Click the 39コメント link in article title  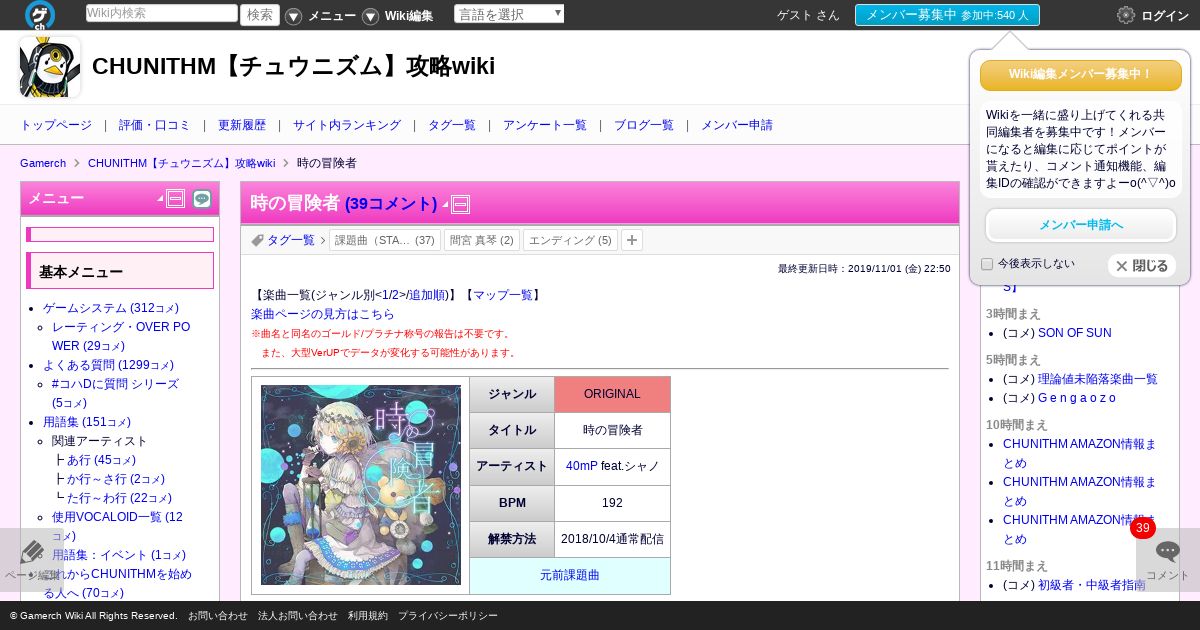pos(391,204)
